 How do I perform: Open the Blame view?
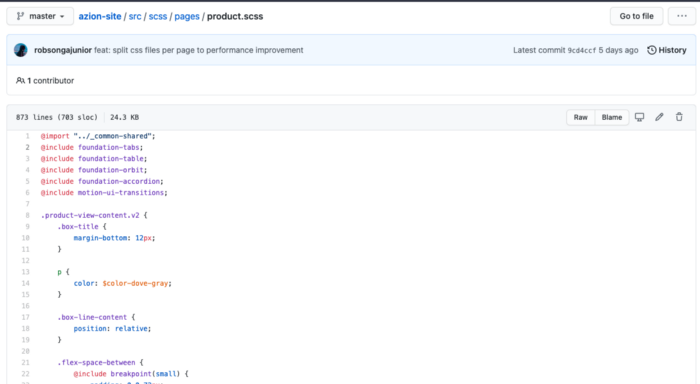pyautogui.click(x=612, y=117)
